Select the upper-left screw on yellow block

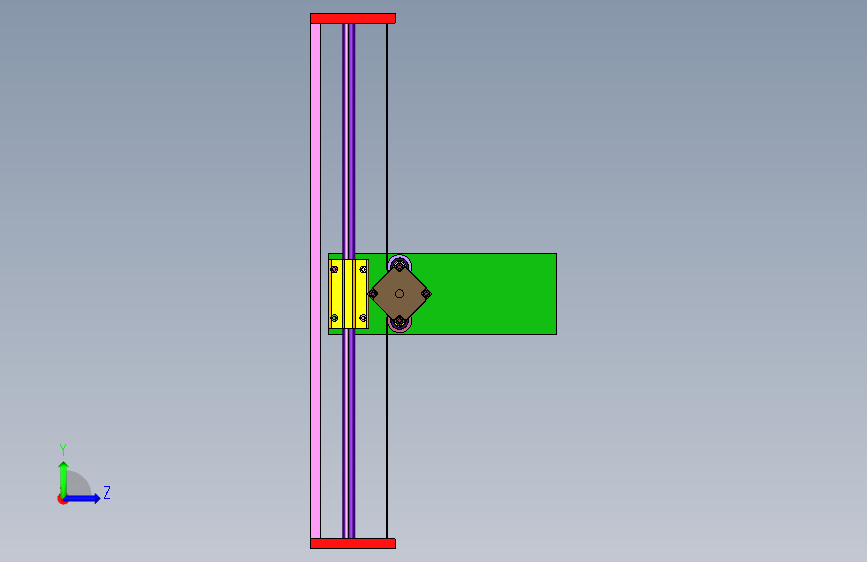(x=334, y=269)
